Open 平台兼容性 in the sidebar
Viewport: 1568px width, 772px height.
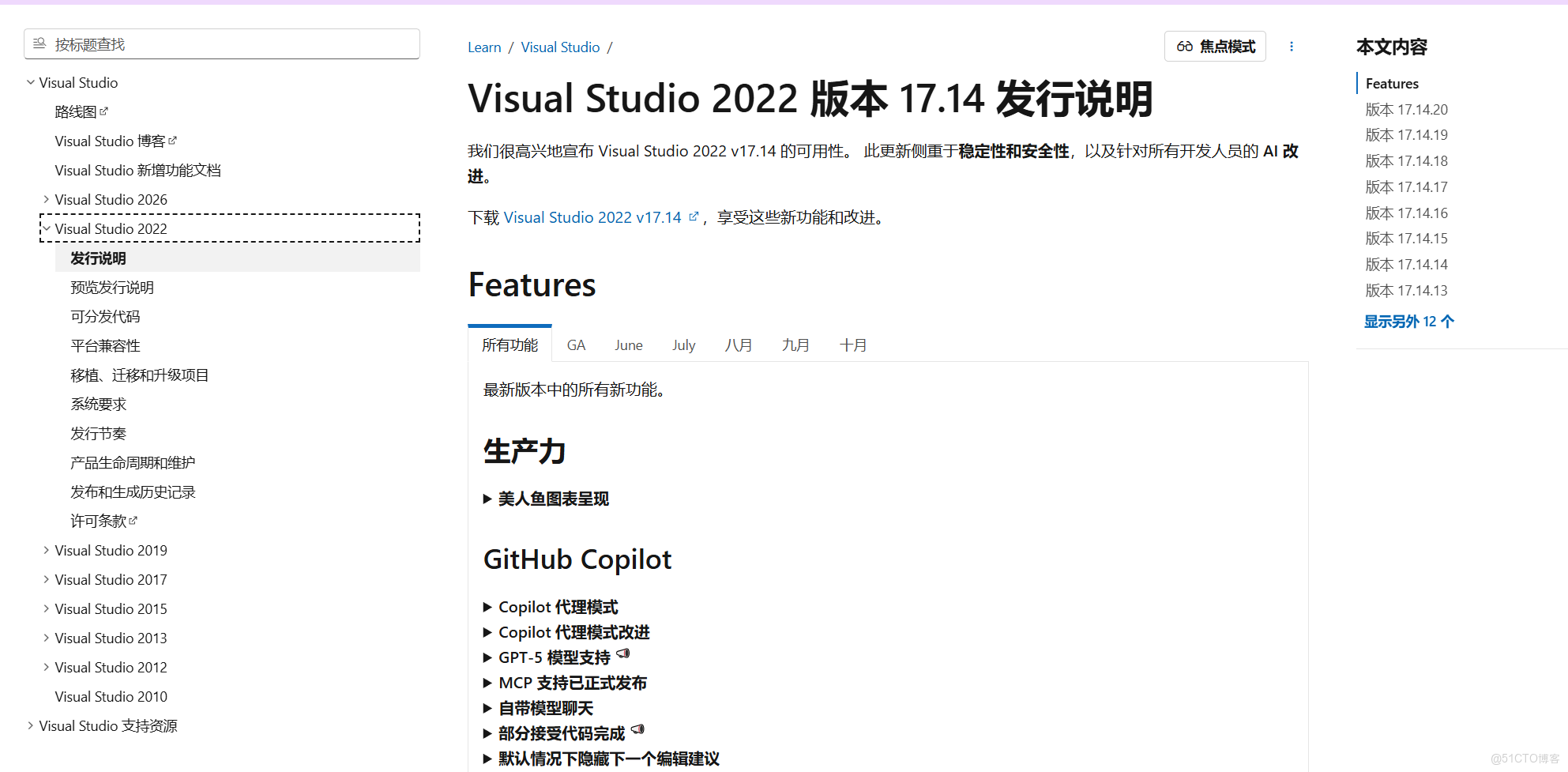pos(105,345)
